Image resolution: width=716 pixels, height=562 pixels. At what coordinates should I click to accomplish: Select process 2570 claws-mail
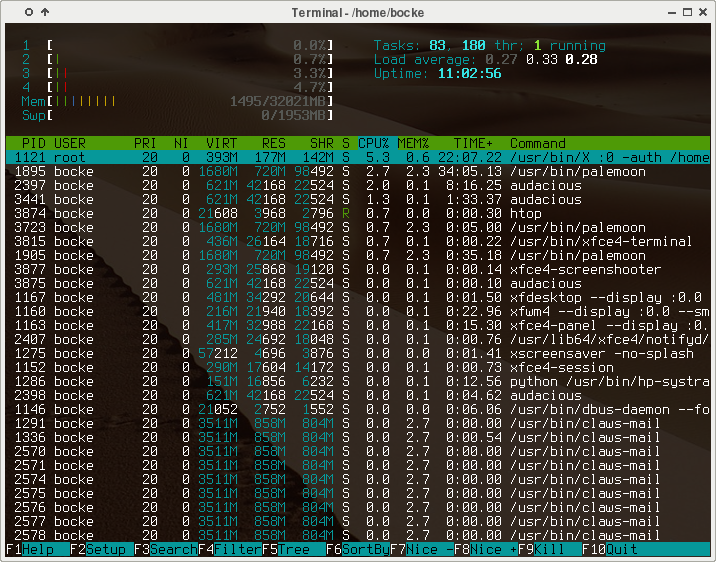pyautogui.click(x=358, y=452)
